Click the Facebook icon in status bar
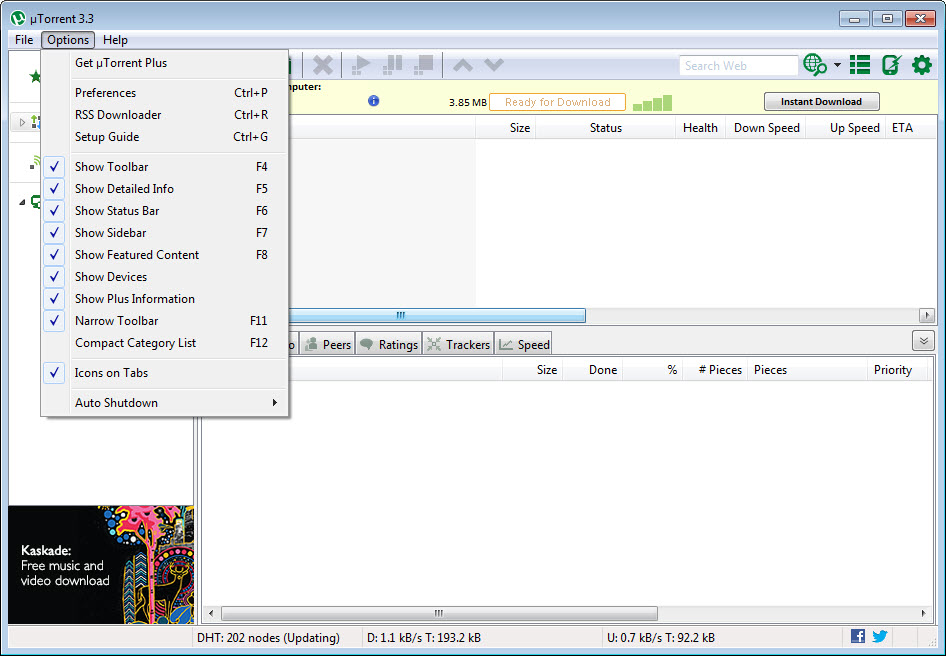 coord(857,636)
